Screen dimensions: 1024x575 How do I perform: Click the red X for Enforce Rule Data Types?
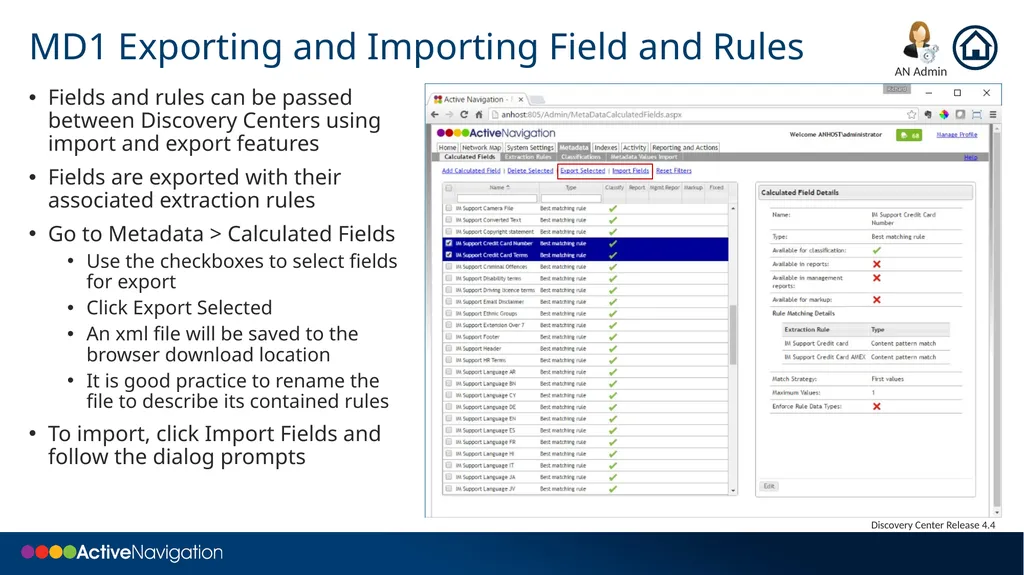[876, 406]
